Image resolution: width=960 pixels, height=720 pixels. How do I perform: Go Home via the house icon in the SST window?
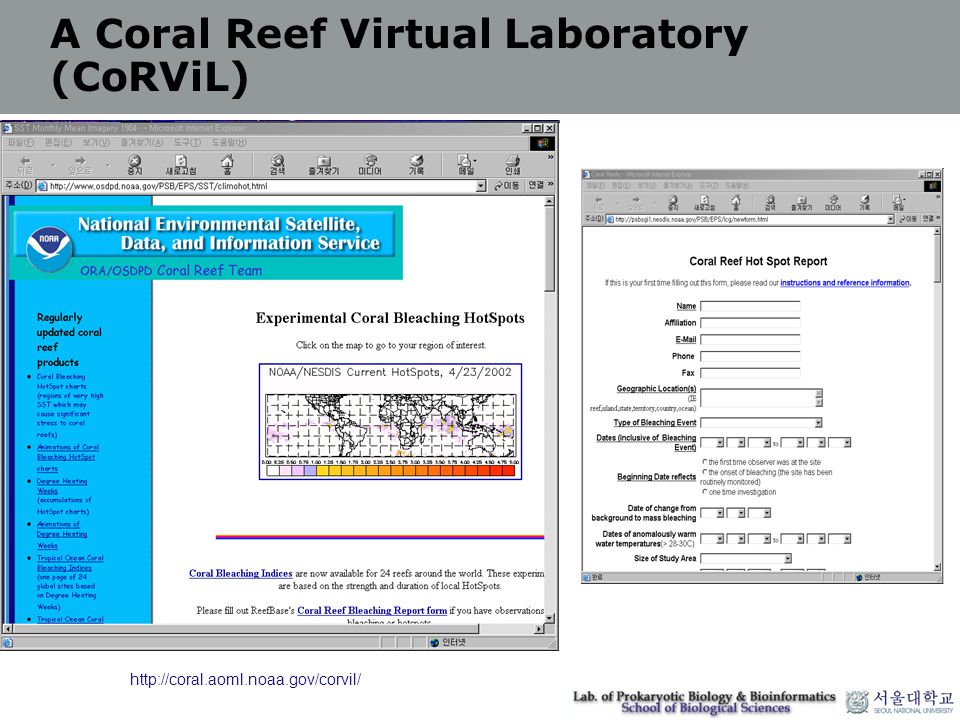[x=227, y=162]
